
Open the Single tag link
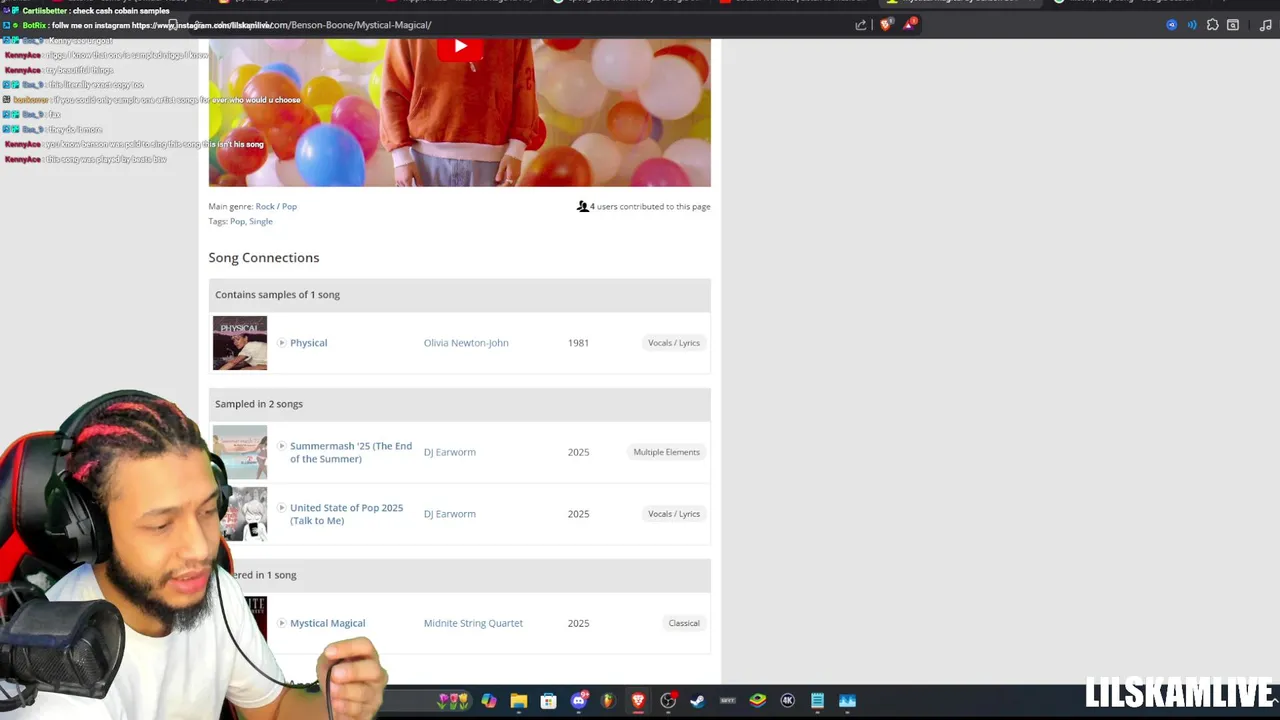pyautogui.click(x=261, y=221)
